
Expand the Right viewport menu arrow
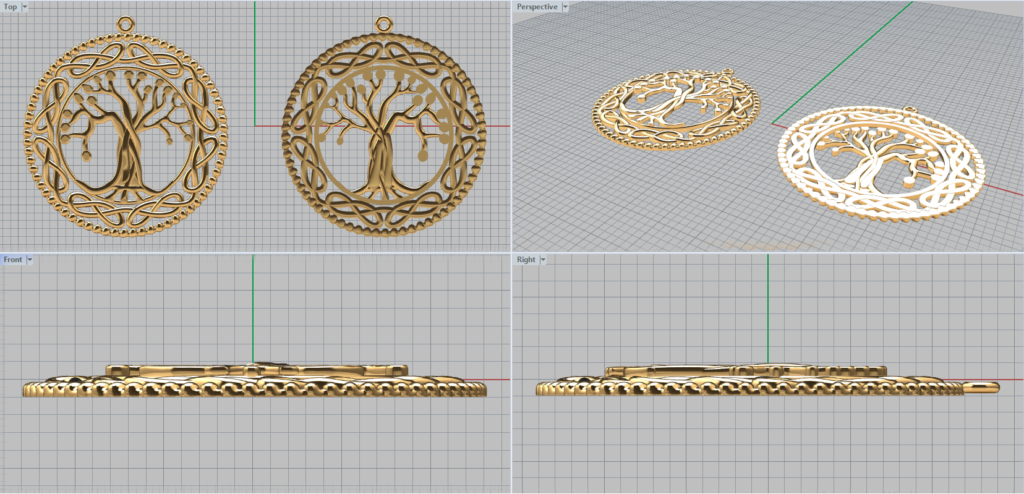point(543,259)
